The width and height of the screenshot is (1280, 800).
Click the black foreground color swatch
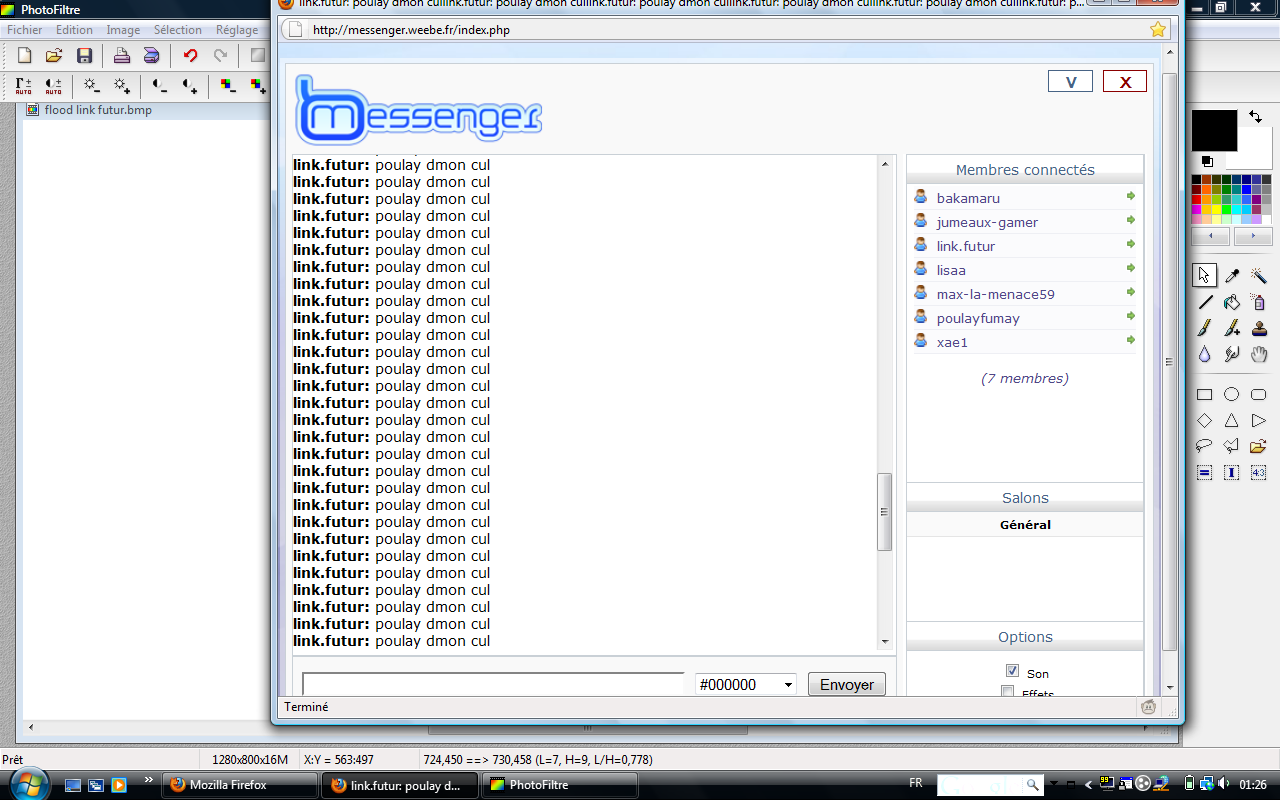(1213, 130)
